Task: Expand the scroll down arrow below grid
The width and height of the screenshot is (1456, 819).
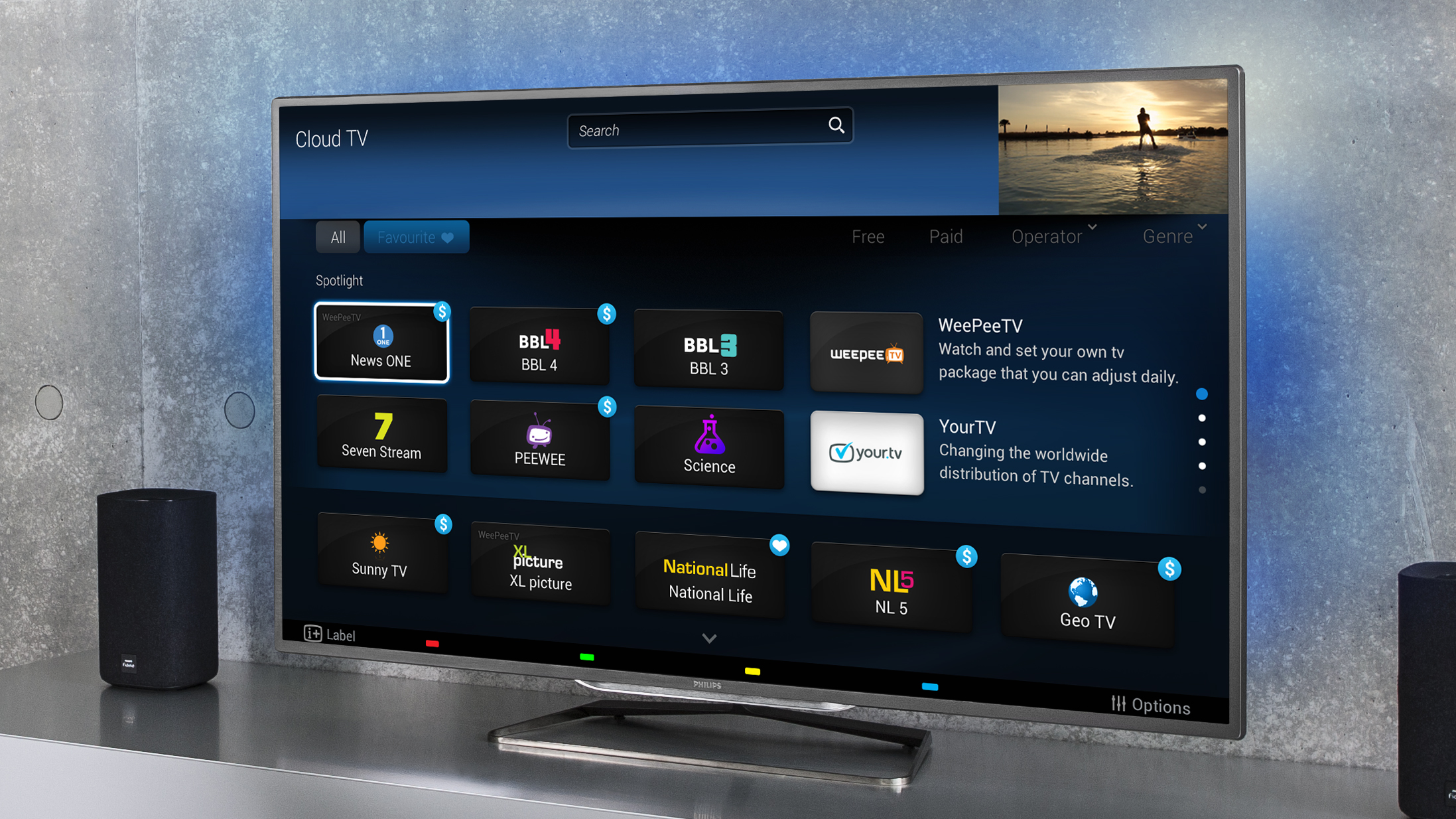Action: pyautogui.click(x=709, y=638)
